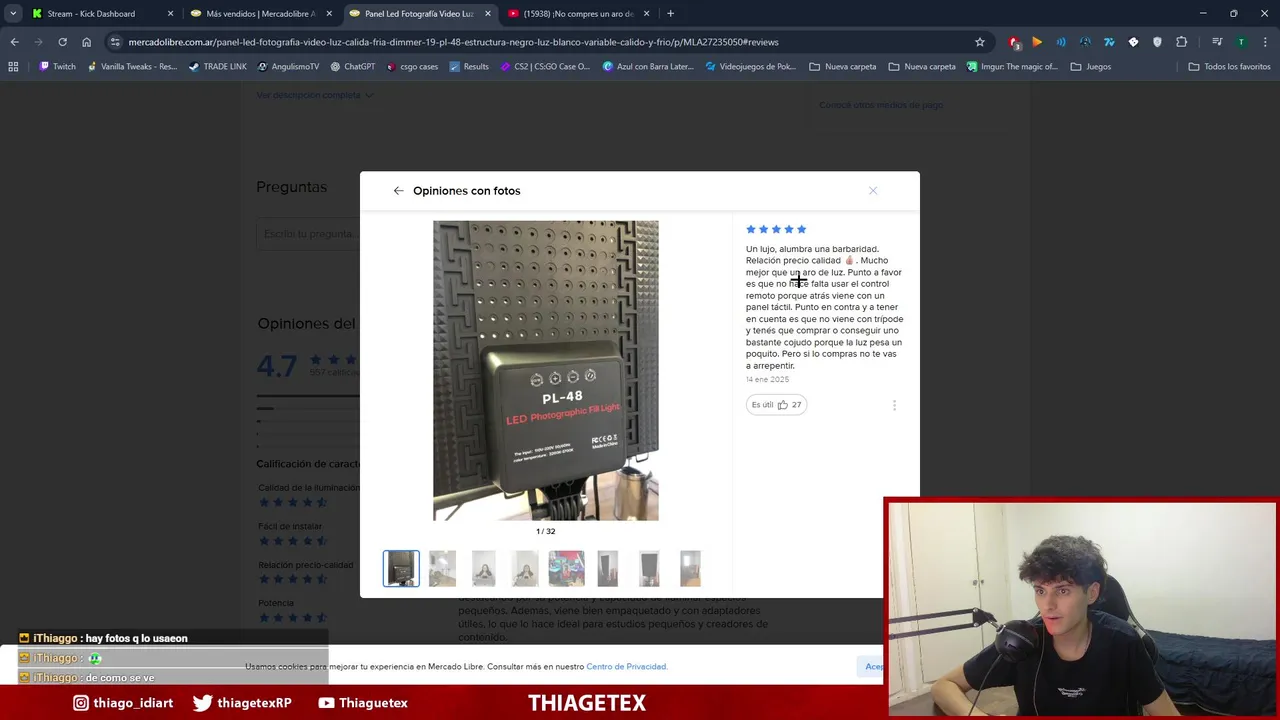The width and height of the screenshot is (1280, 720).
Task: Open the grey shield extension icon
Action: [x=1157, y=42]
